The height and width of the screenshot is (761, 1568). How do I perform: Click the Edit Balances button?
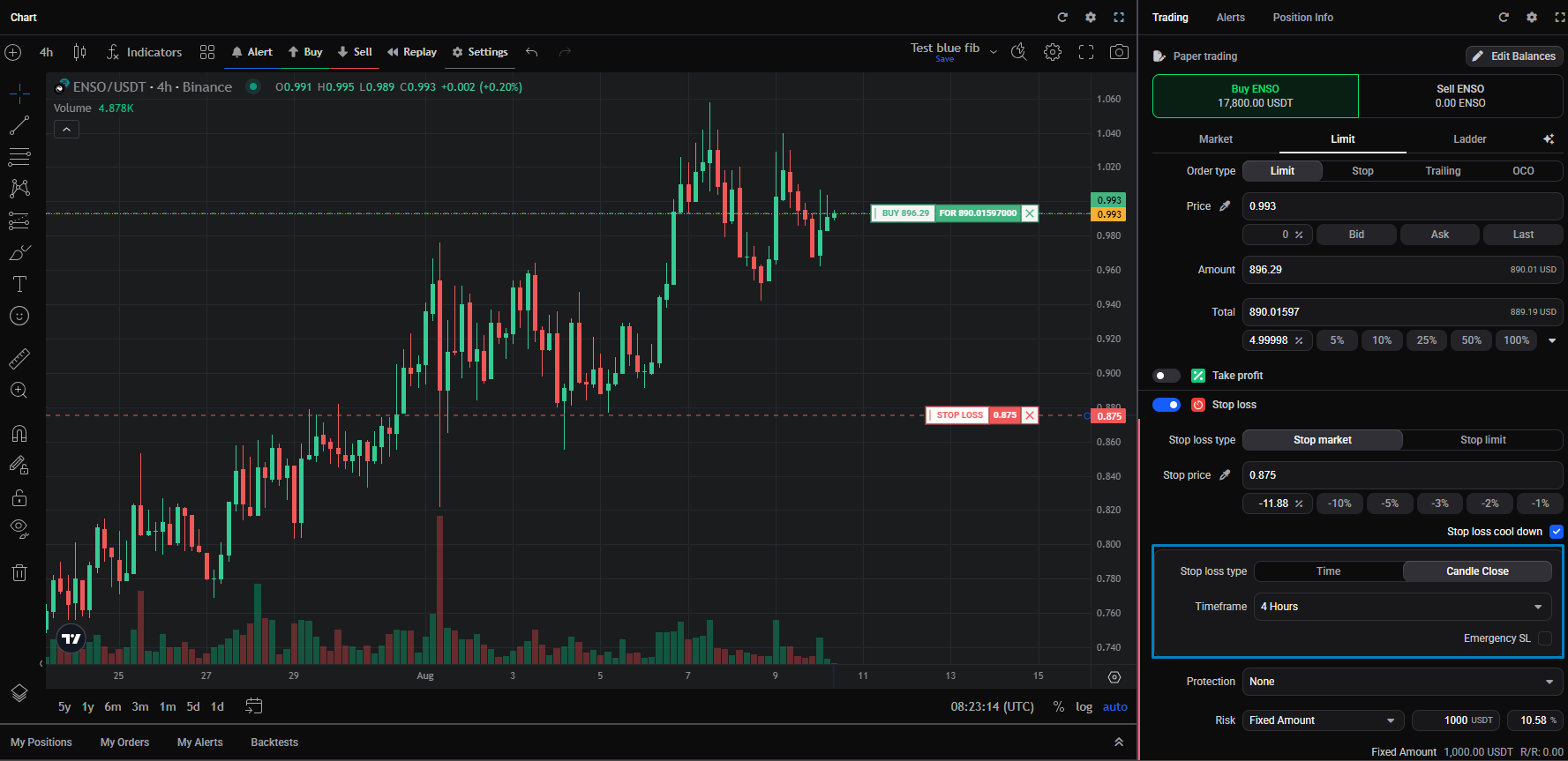pyautogui.click(x=1514, y=56)
